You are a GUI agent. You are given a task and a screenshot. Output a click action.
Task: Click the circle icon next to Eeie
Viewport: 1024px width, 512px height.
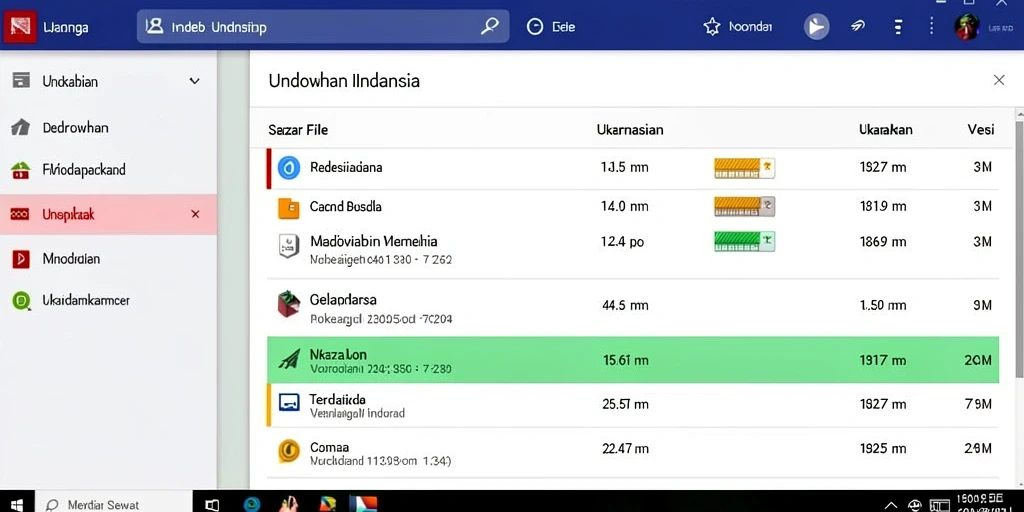coord(535,27)
